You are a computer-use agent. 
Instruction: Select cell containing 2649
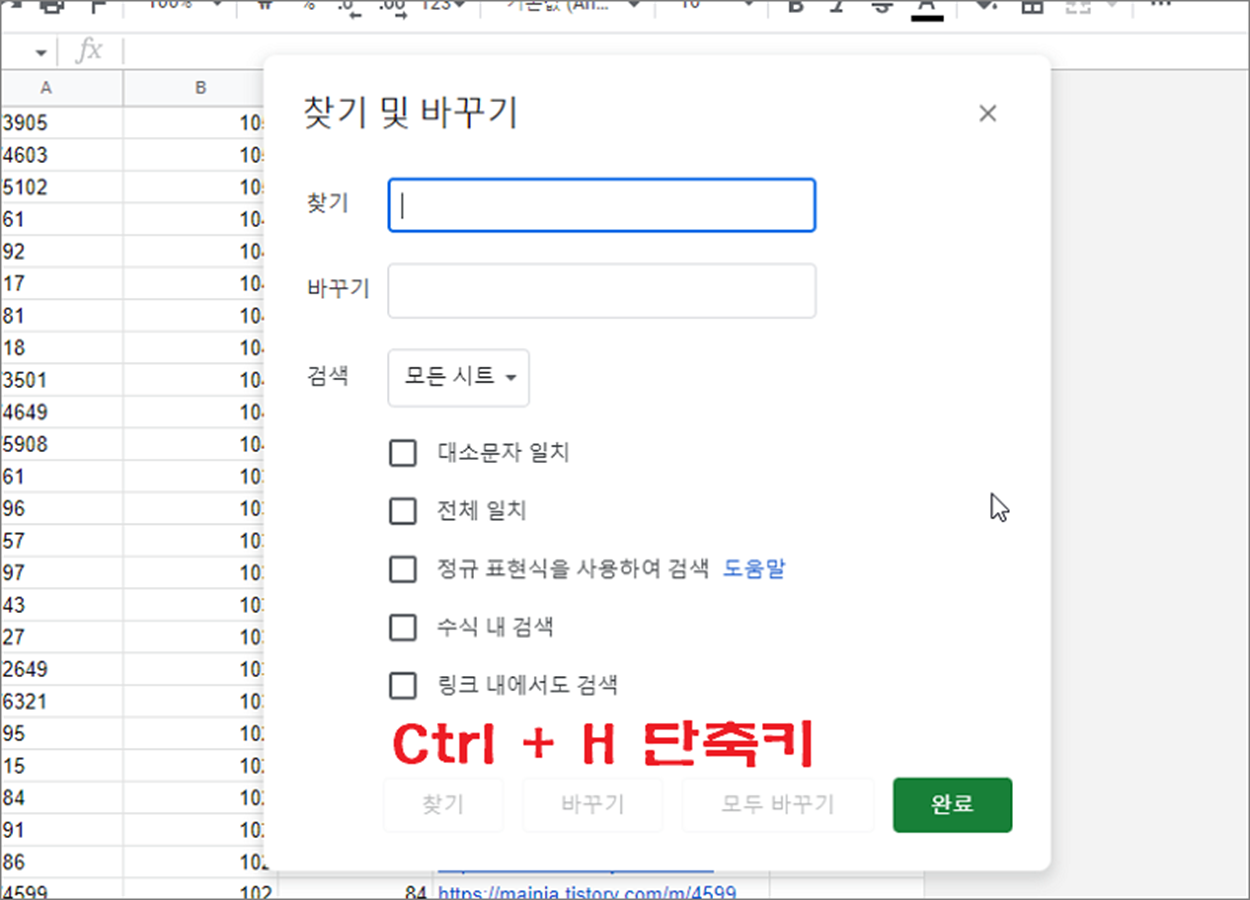click(x=62, y=669)
